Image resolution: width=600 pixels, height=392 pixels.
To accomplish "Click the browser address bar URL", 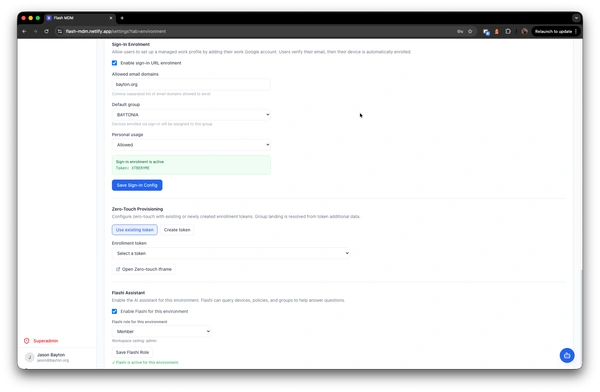I will (116, 31).
